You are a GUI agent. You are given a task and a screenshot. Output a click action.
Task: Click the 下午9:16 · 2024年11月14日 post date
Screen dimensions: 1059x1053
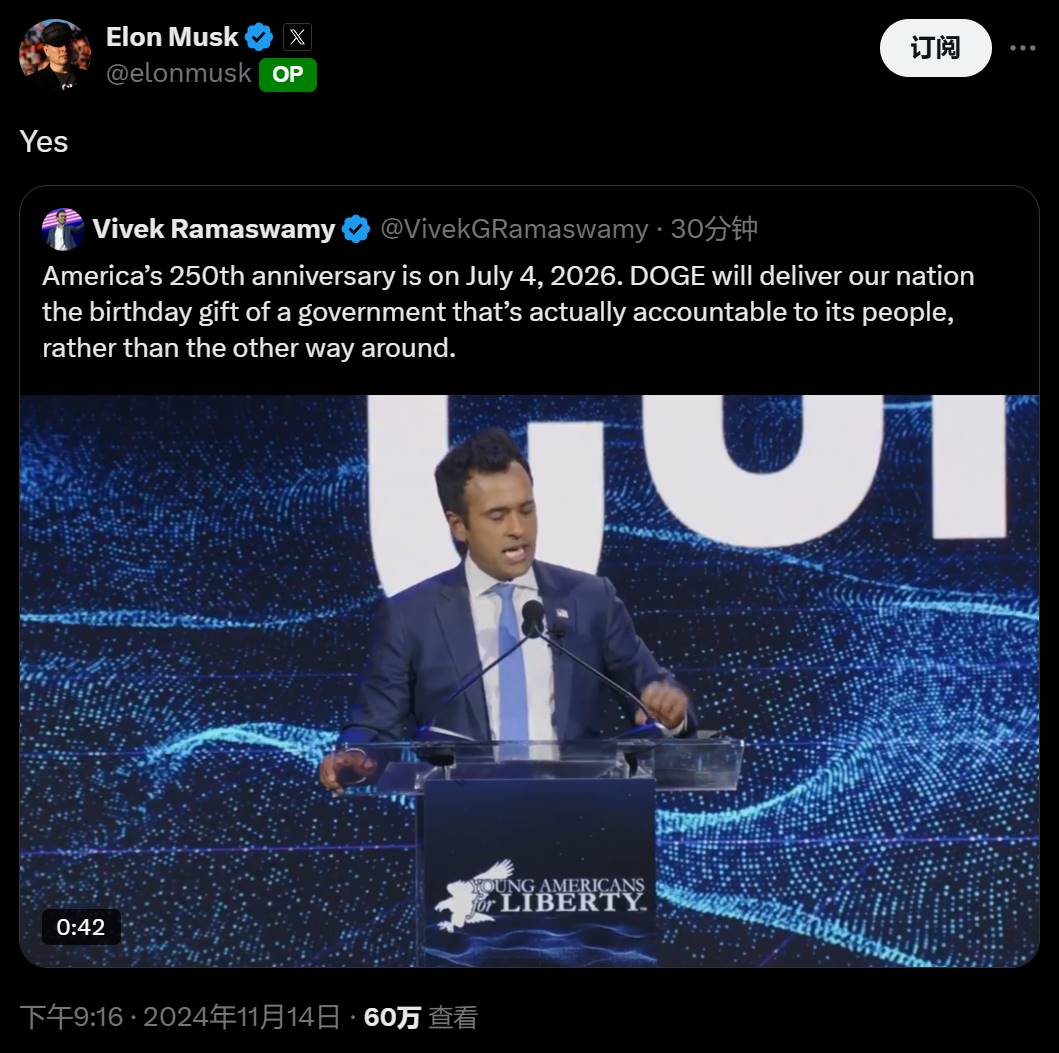(x=180, y=1018)
